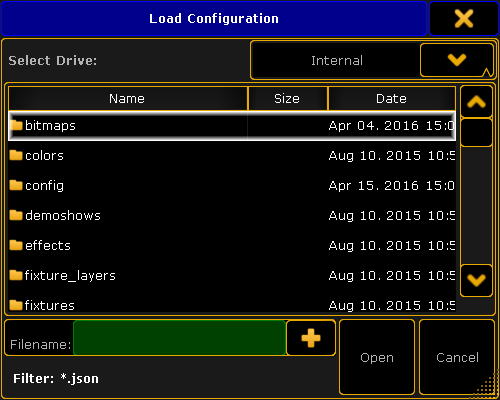The height and width of the screenshot is (400, 500).
Task: Select the fixtures folder row
Action: point(232,304)
